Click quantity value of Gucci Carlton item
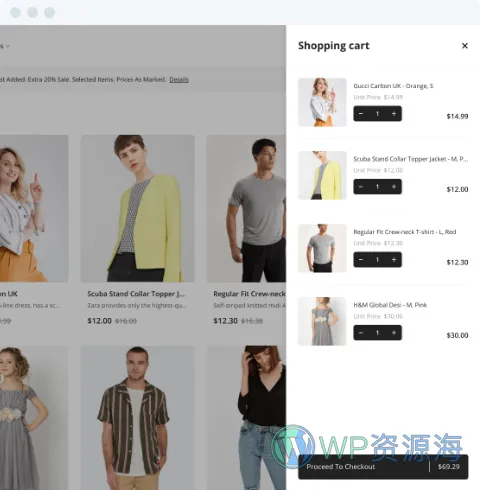This screenshot has height=490, width=480. (x=377, y=114)
